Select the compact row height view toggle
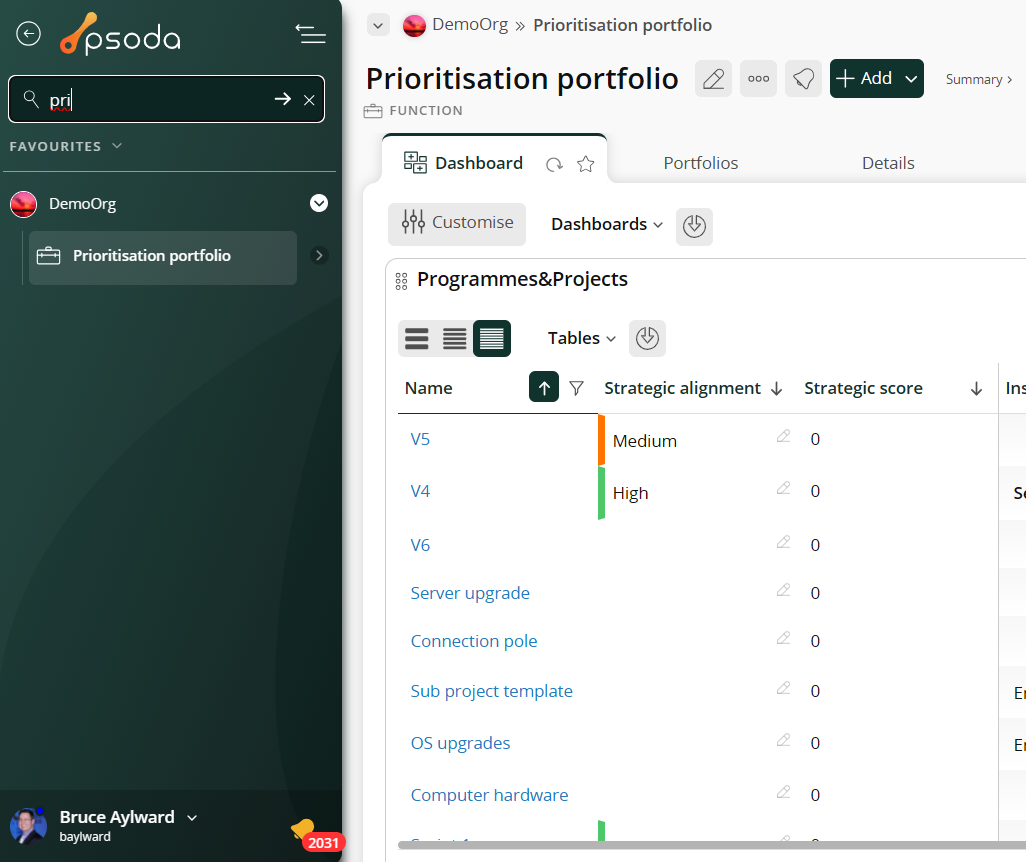 492,339
